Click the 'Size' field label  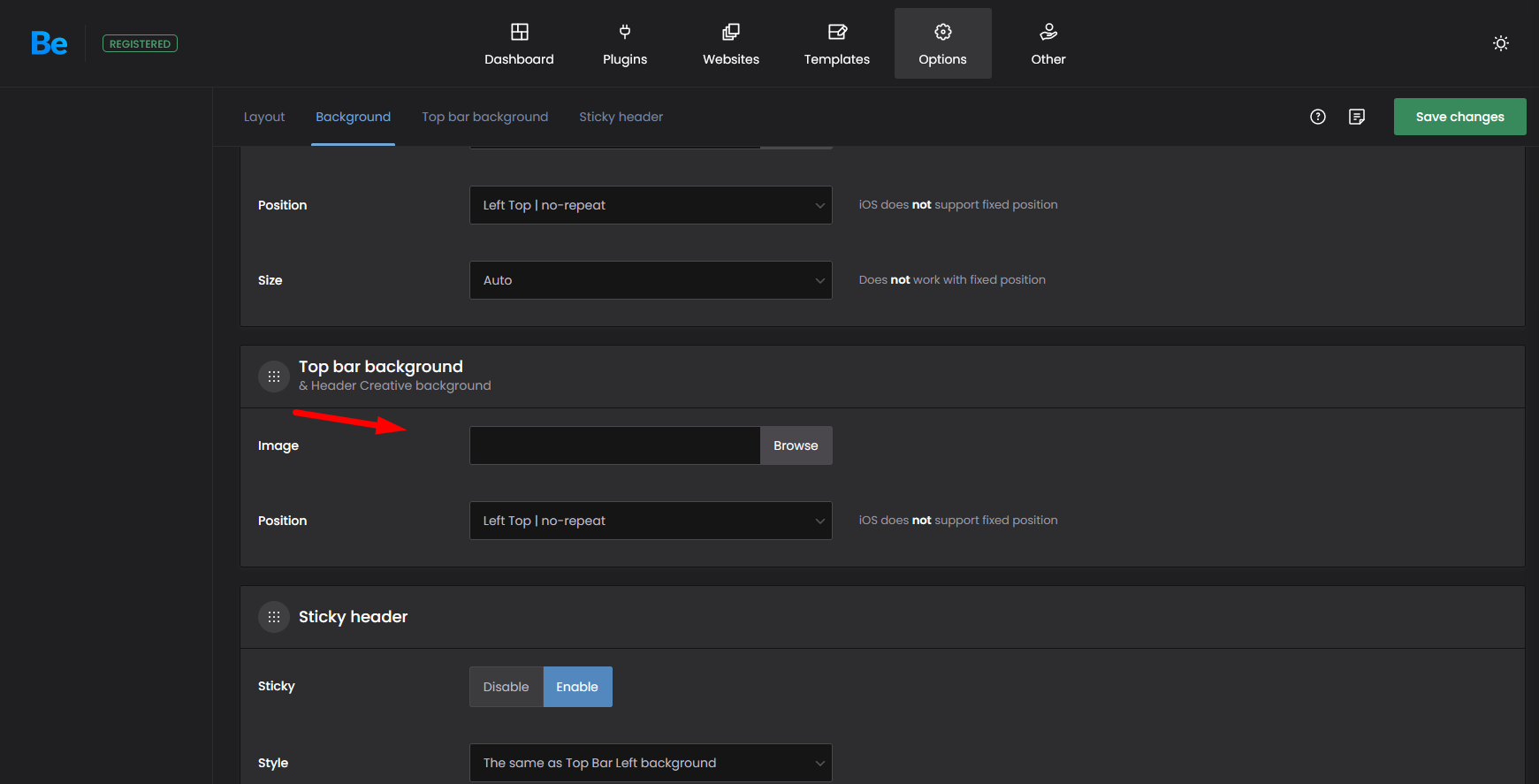270,280
